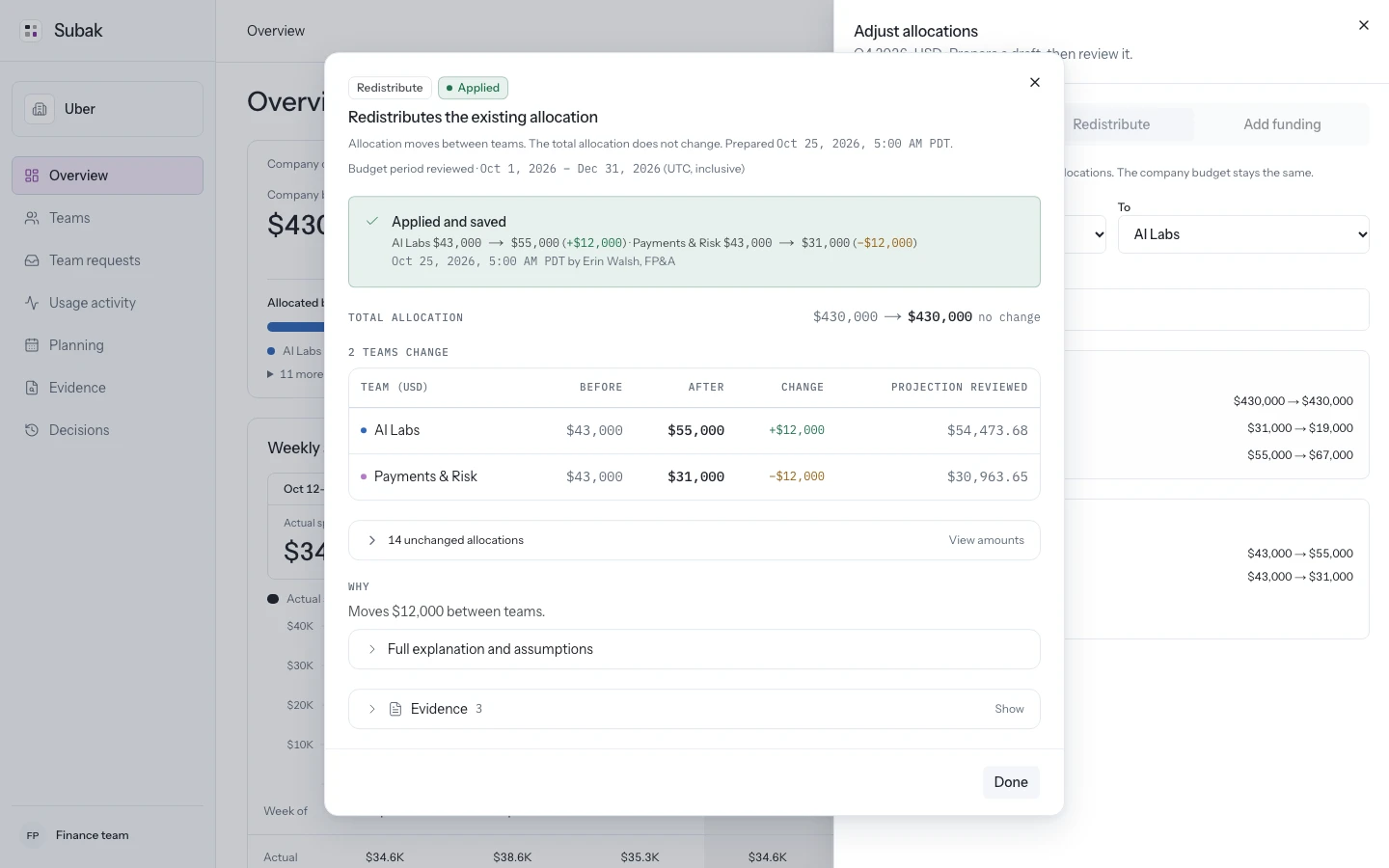This screenshot has width=1389, height=868.
Task: Click Show on the Evidence row
Action: 1009,709
